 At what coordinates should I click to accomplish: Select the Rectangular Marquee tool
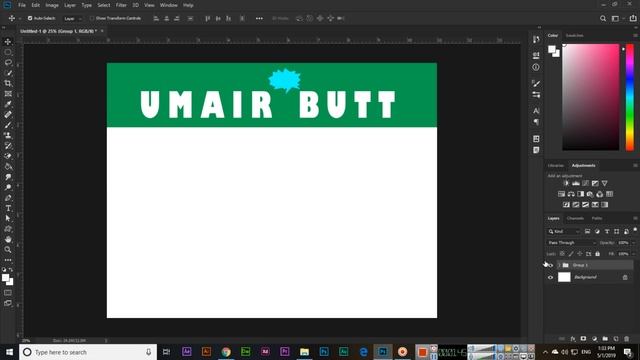tap(8, 52)
